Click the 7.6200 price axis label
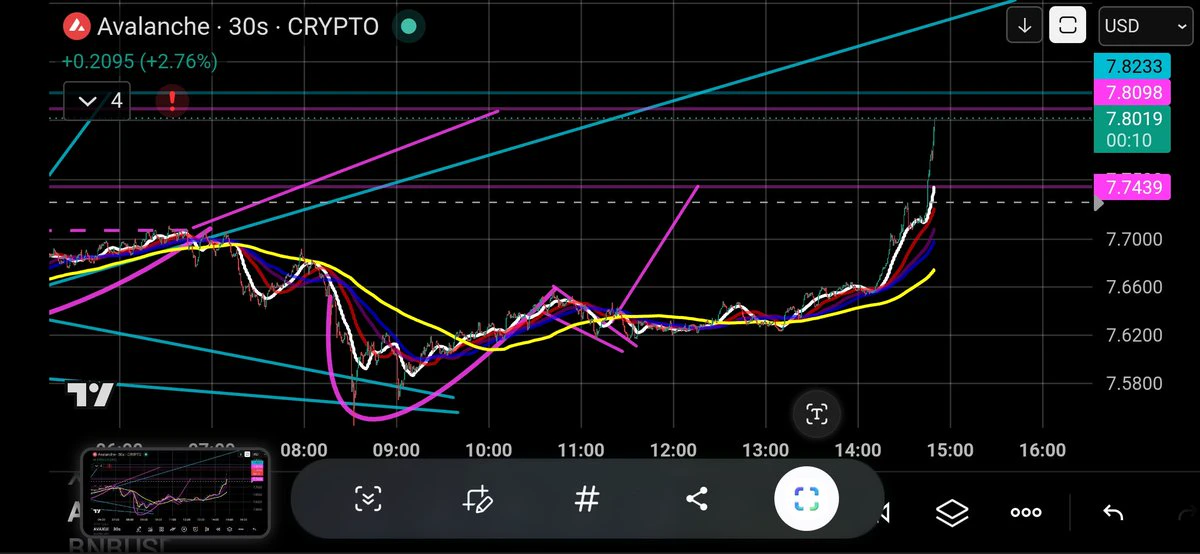The height and width of the screenshot is (554, 1200). pyautogui.click(x=1133, y=335)
